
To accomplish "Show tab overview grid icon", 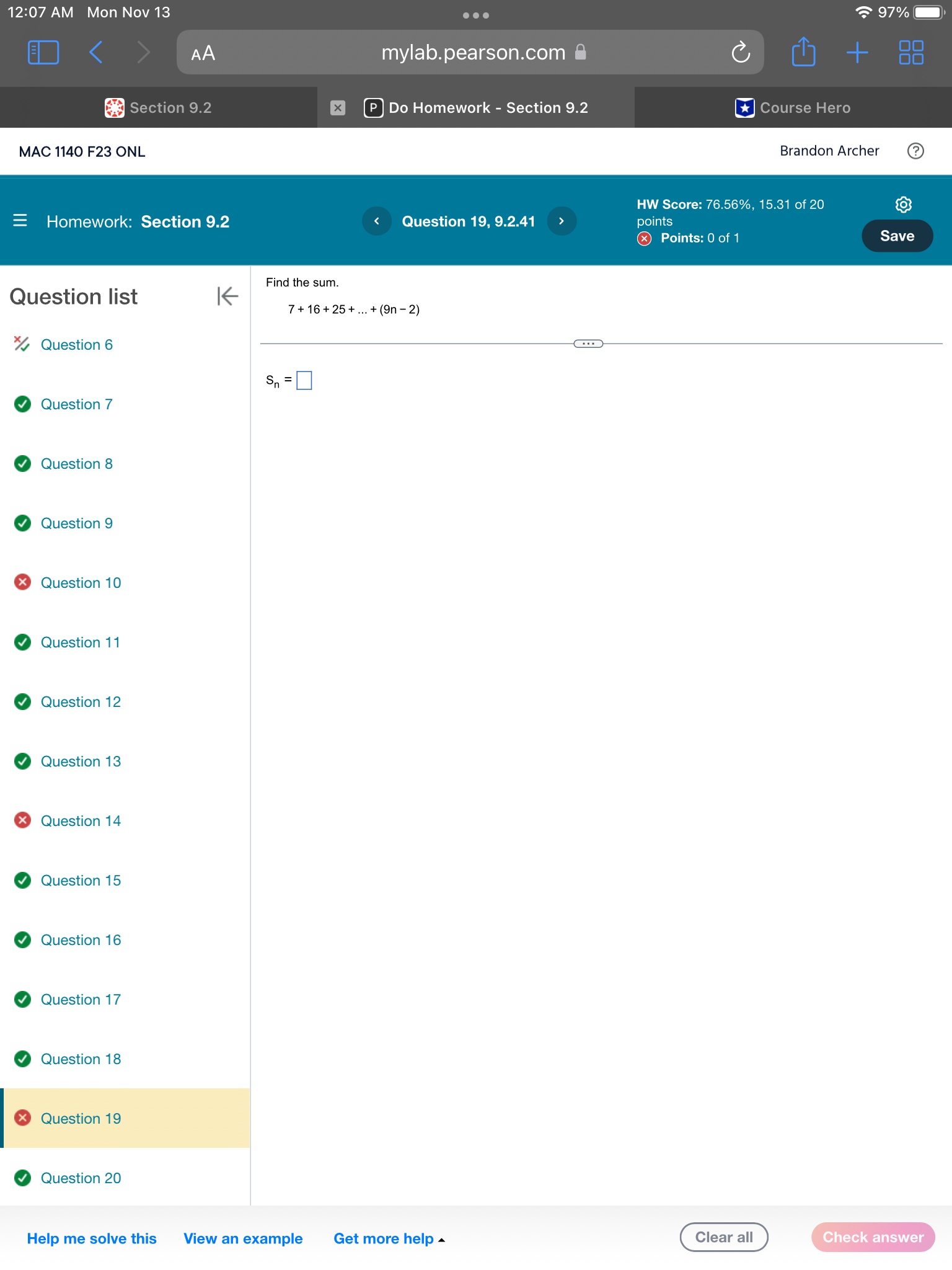I will pyautogui.click(x=911, y=53).
